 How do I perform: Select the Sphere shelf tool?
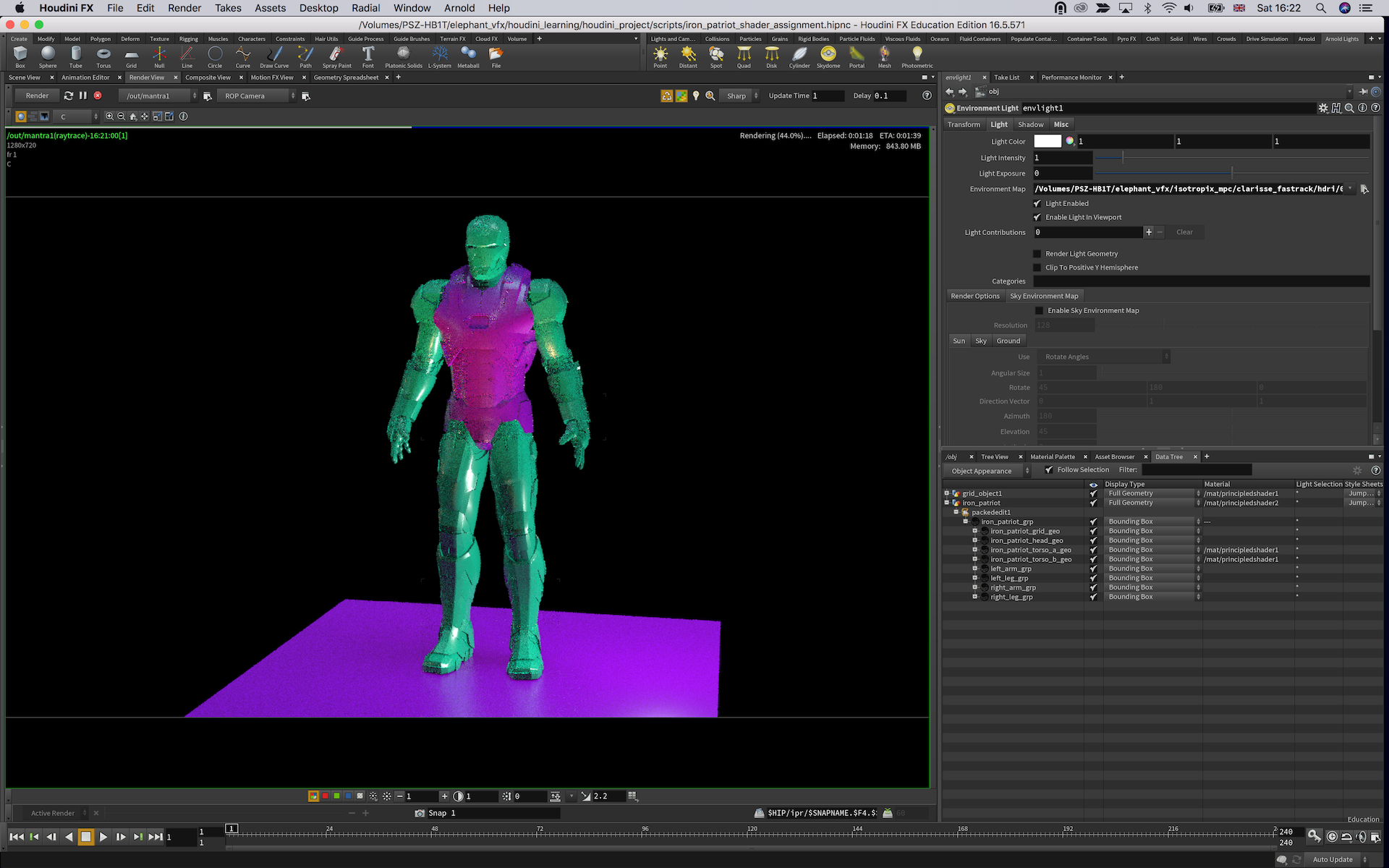pyautogui.click(x=48, y=56)
